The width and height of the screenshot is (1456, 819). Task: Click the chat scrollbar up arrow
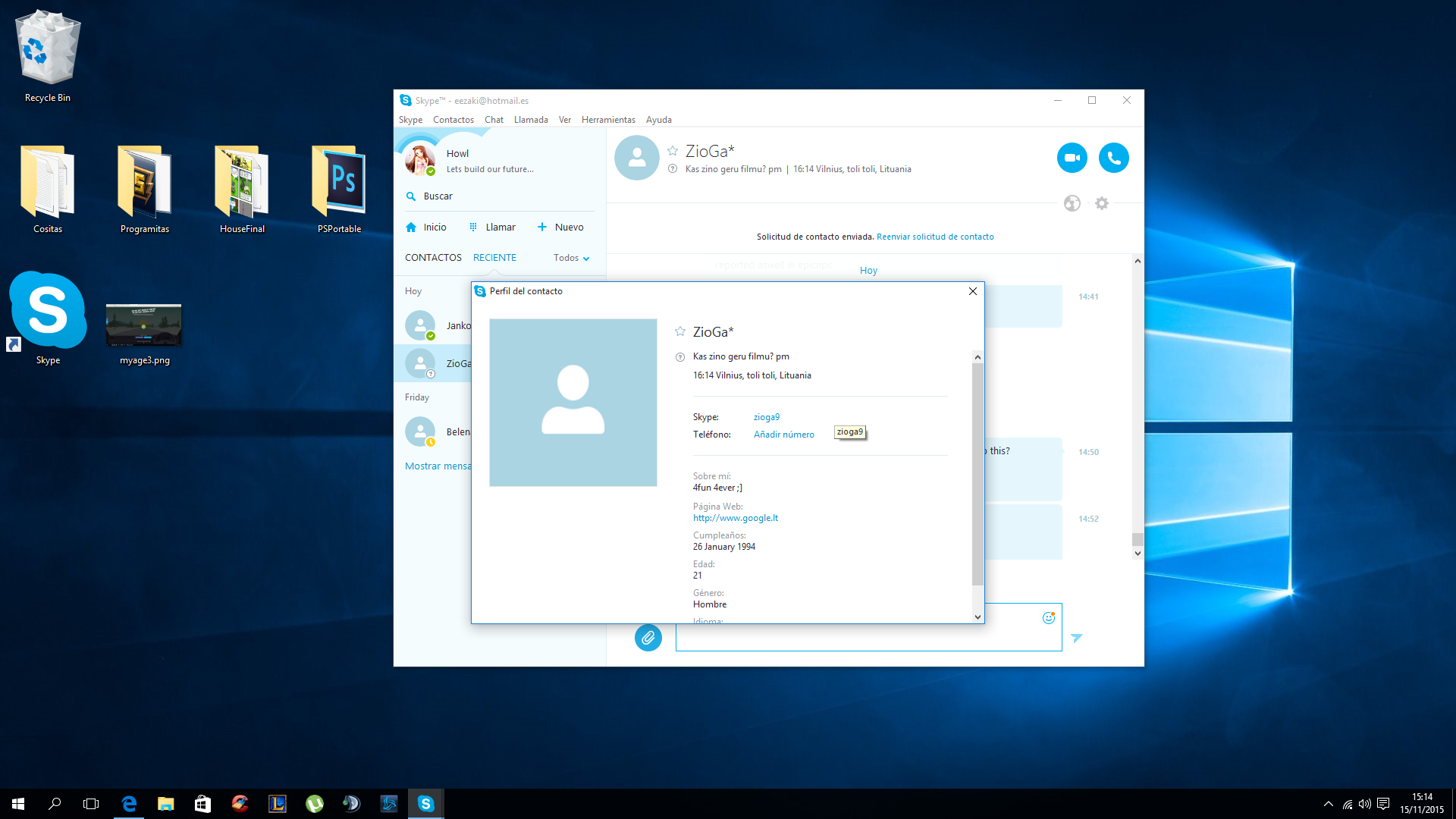[1137, 261]
